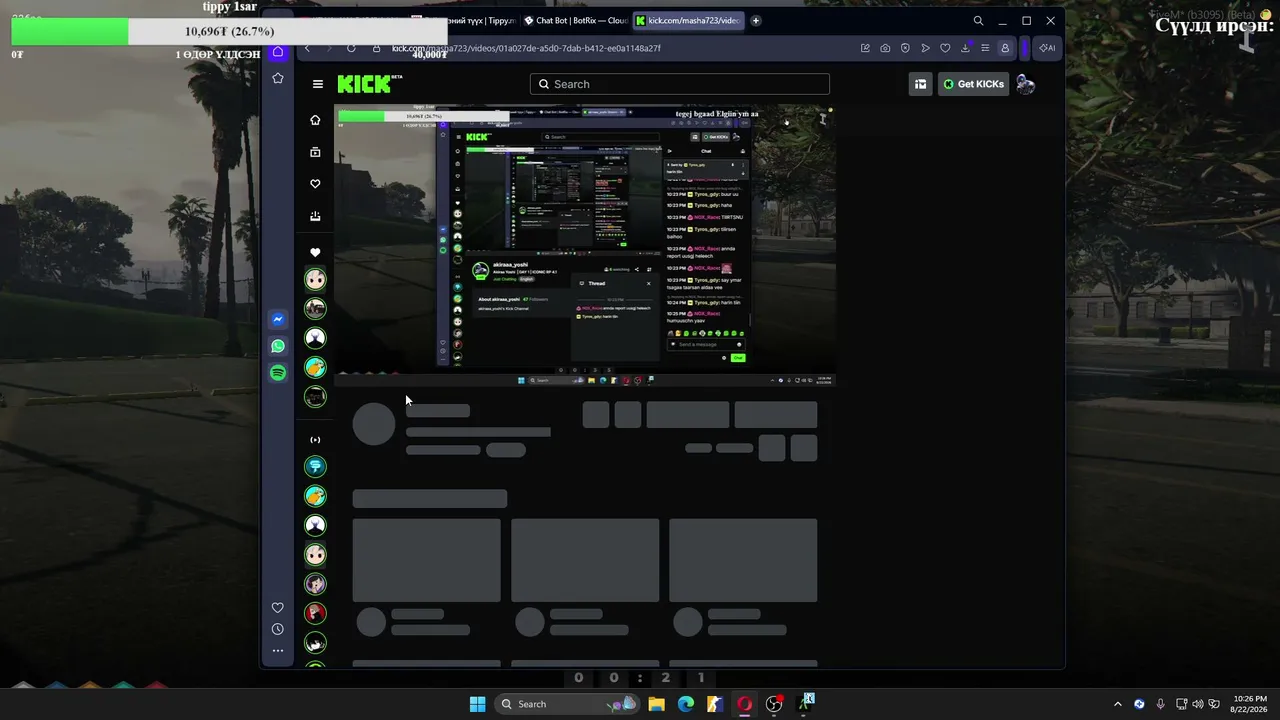Click the Kick video player thumbnail

click(585, 245)
